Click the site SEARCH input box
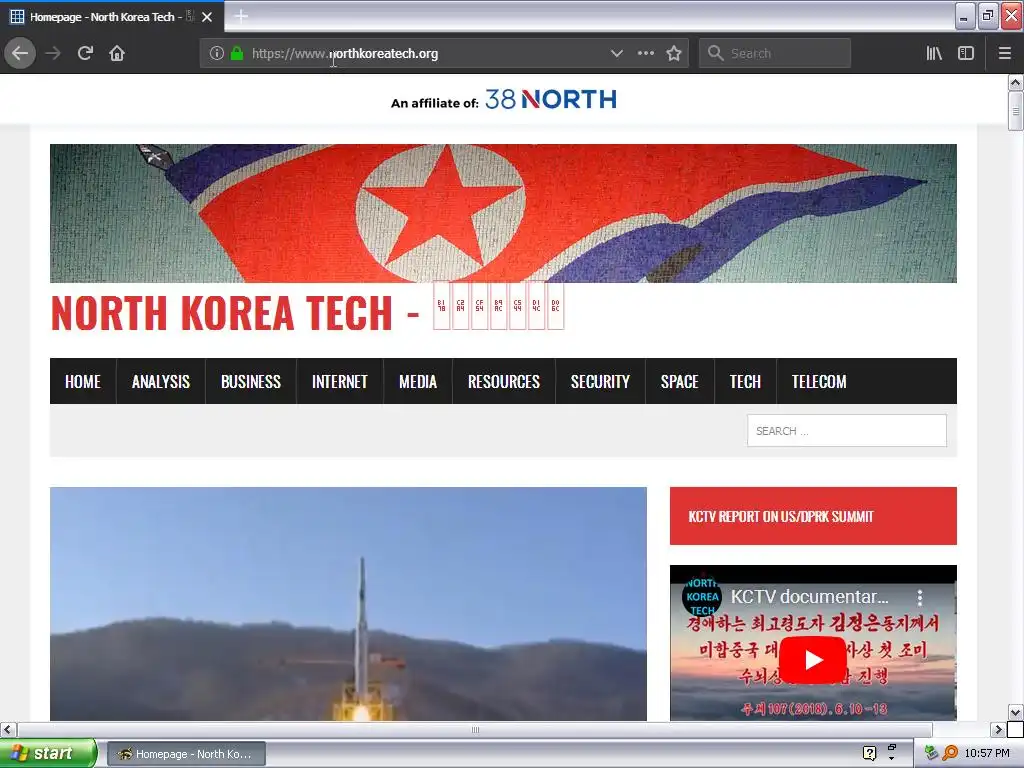 [846, 430]
